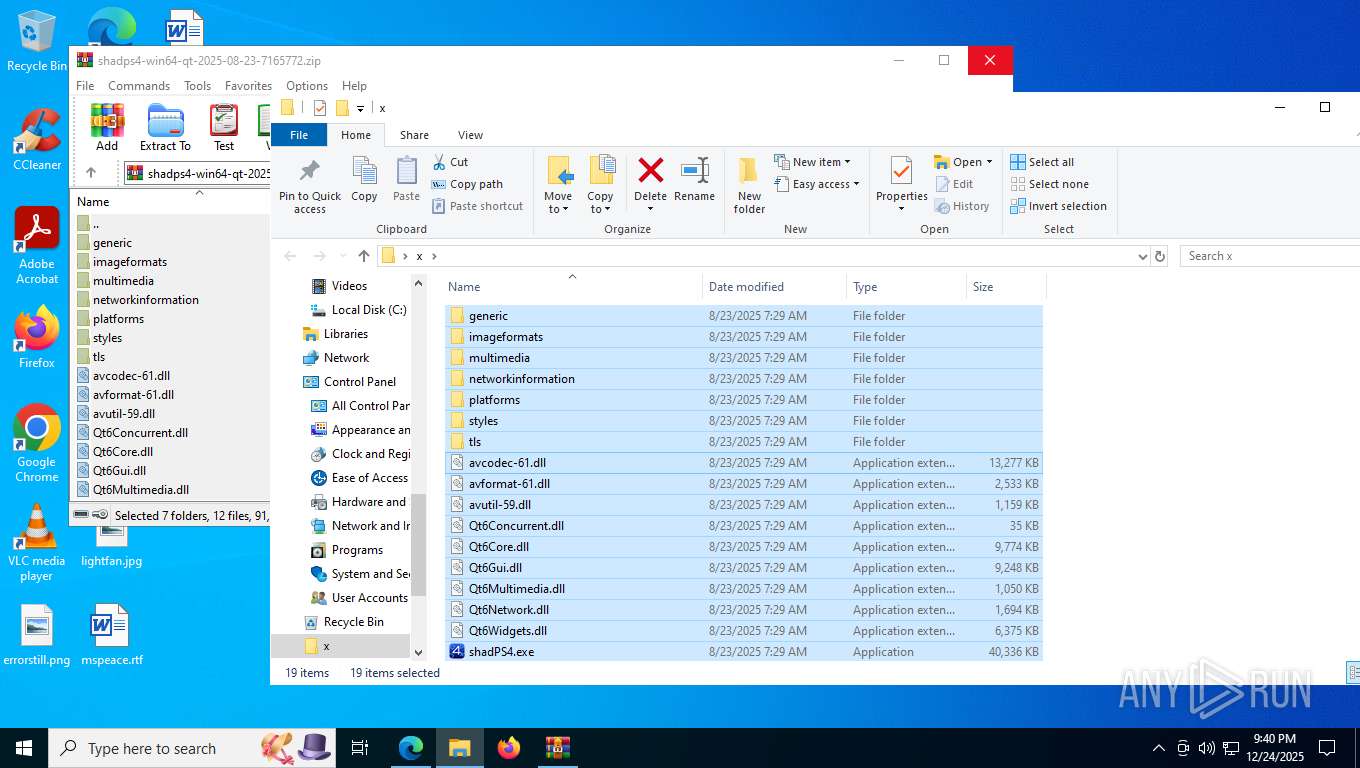This screenshot has width=1360, height=768.
Task: Click the Rename ribbon icon
Action: pyautogui.click(x=694, y=180)
